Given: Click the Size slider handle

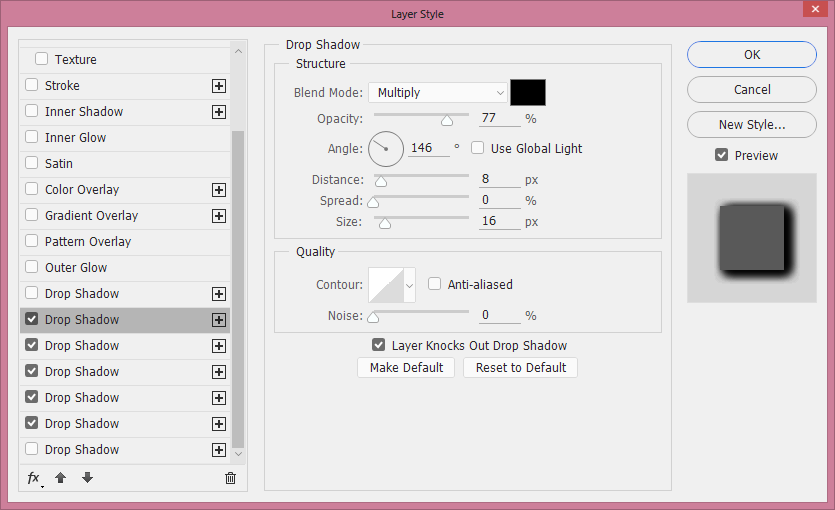Looking at the screenshot, I should [x=384, y=224].
